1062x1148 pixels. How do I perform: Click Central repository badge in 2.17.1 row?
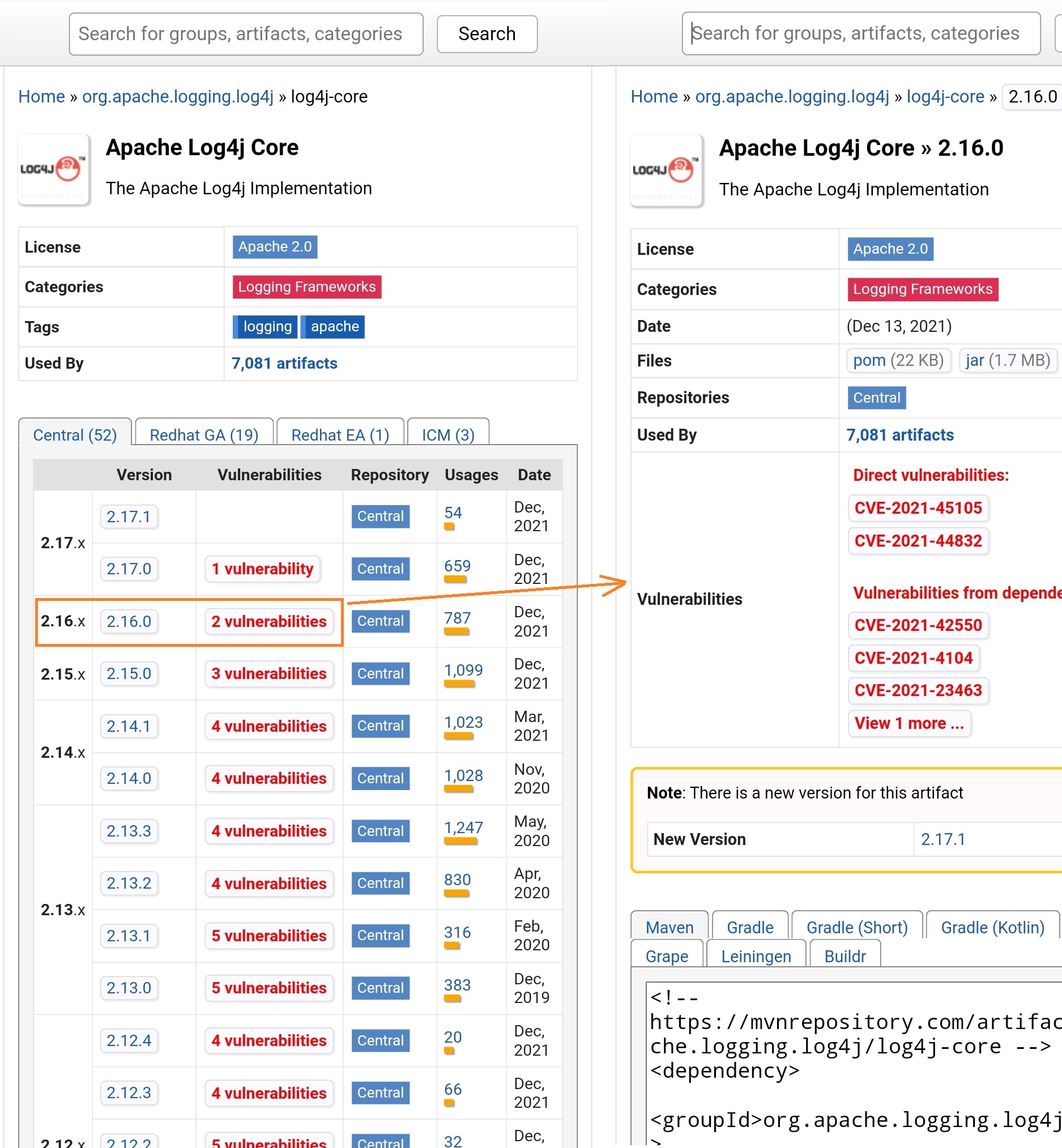[x=381, y=516]
